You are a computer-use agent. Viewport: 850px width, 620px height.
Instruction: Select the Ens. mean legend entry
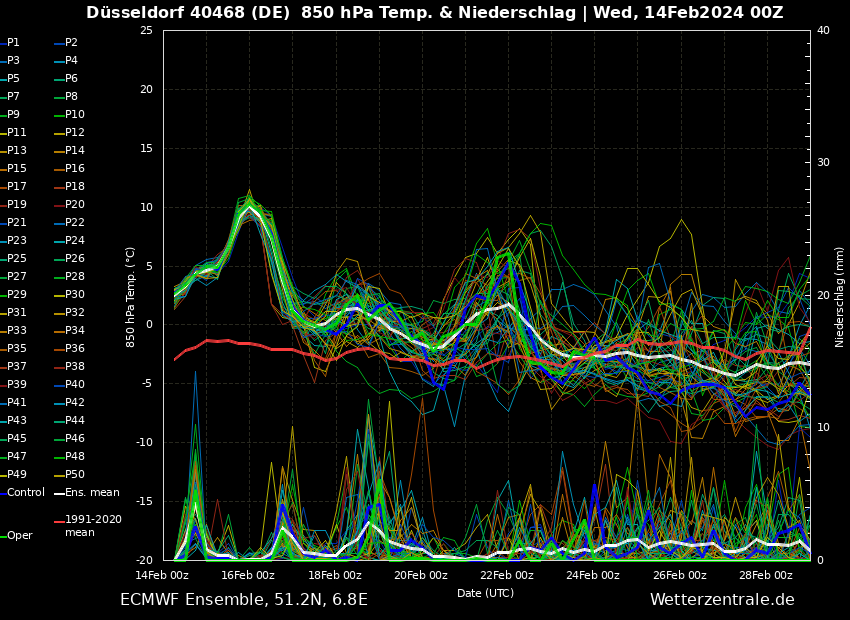92,493
